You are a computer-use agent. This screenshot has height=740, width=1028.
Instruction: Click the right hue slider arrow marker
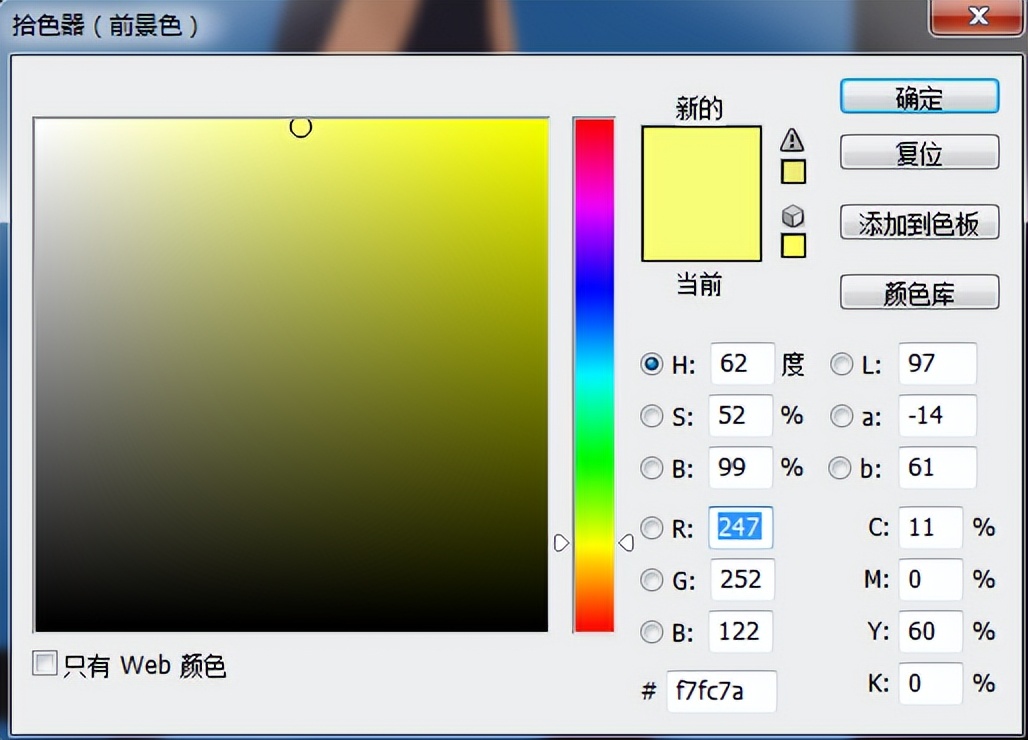626,543
